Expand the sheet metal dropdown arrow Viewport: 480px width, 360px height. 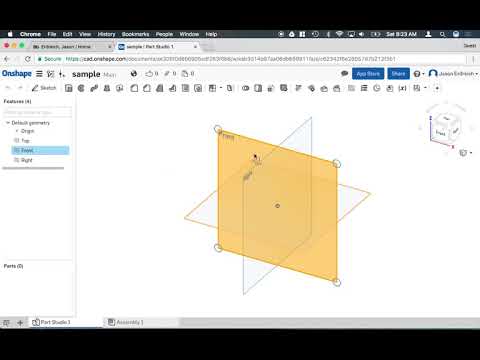425,88
